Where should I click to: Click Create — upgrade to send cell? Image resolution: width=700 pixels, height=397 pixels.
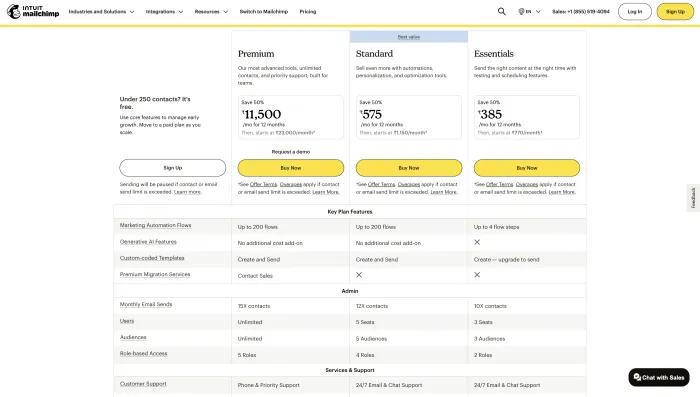point(507,259)
